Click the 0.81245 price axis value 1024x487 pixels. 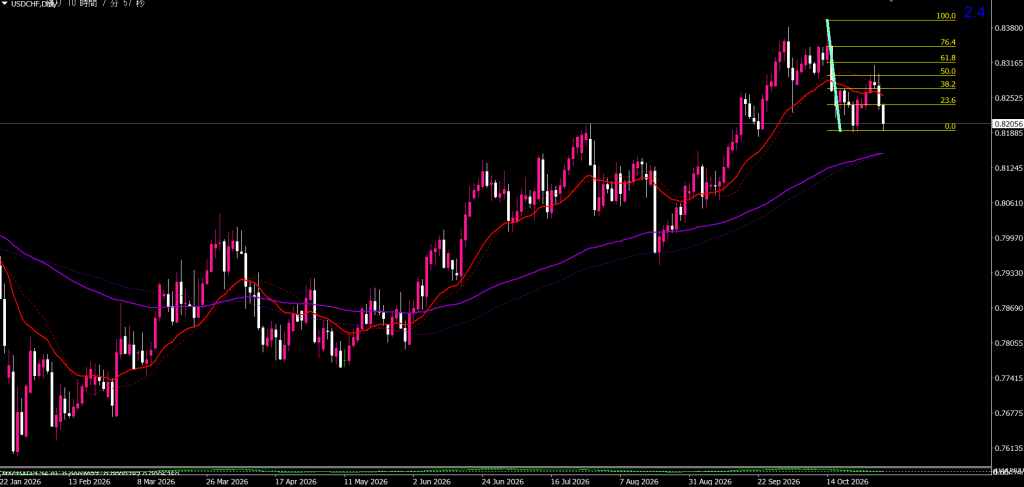[x=1006, y=168]
